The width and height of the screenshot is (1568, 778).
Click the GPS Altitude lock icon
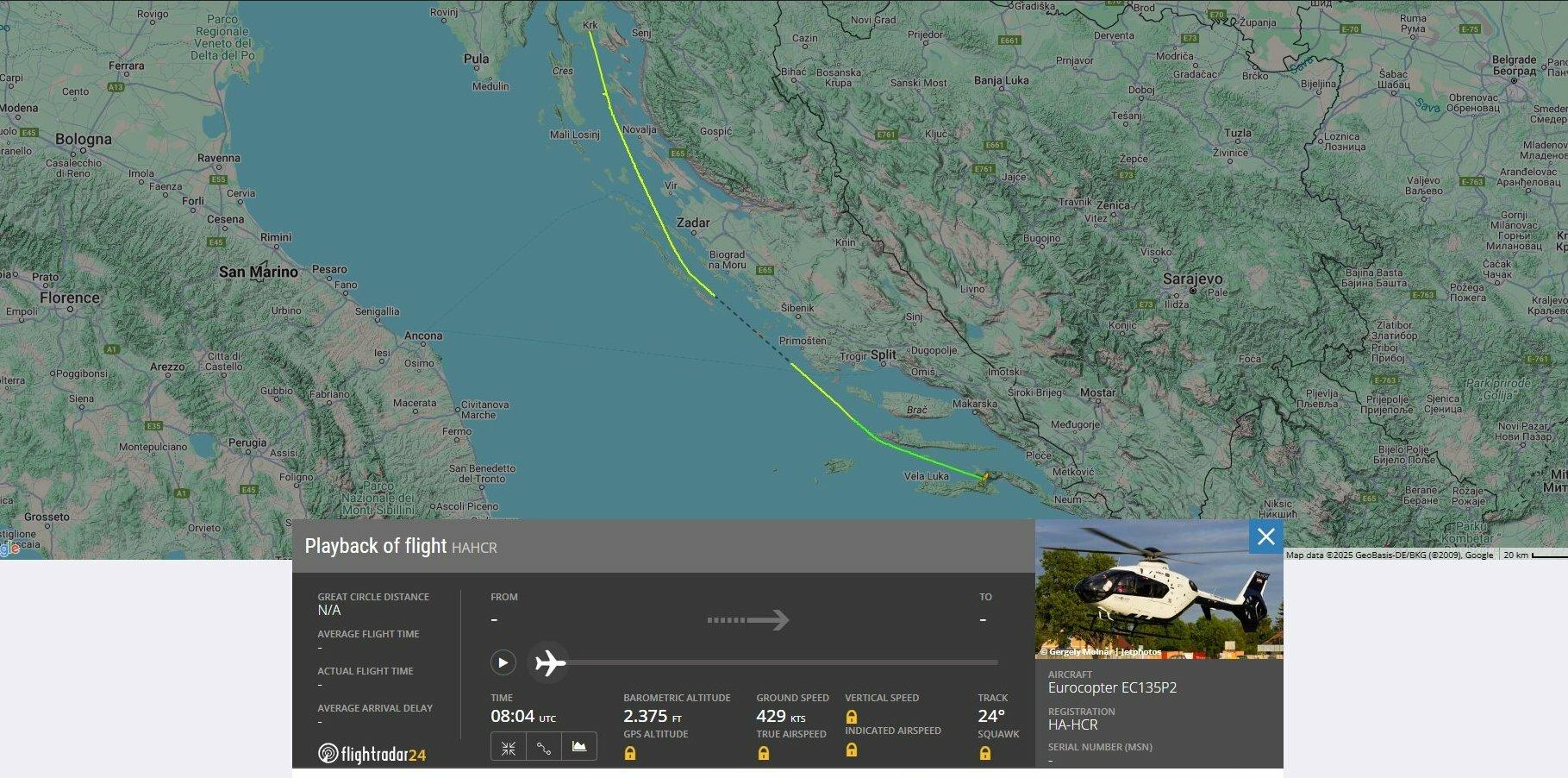click(630, 754)
